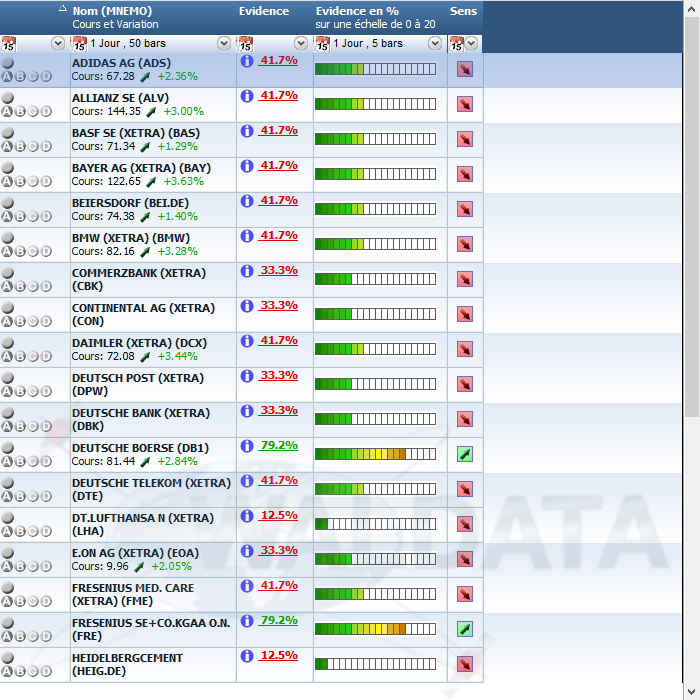Open Evidence column period dropdown

click(x=301, y=43)
